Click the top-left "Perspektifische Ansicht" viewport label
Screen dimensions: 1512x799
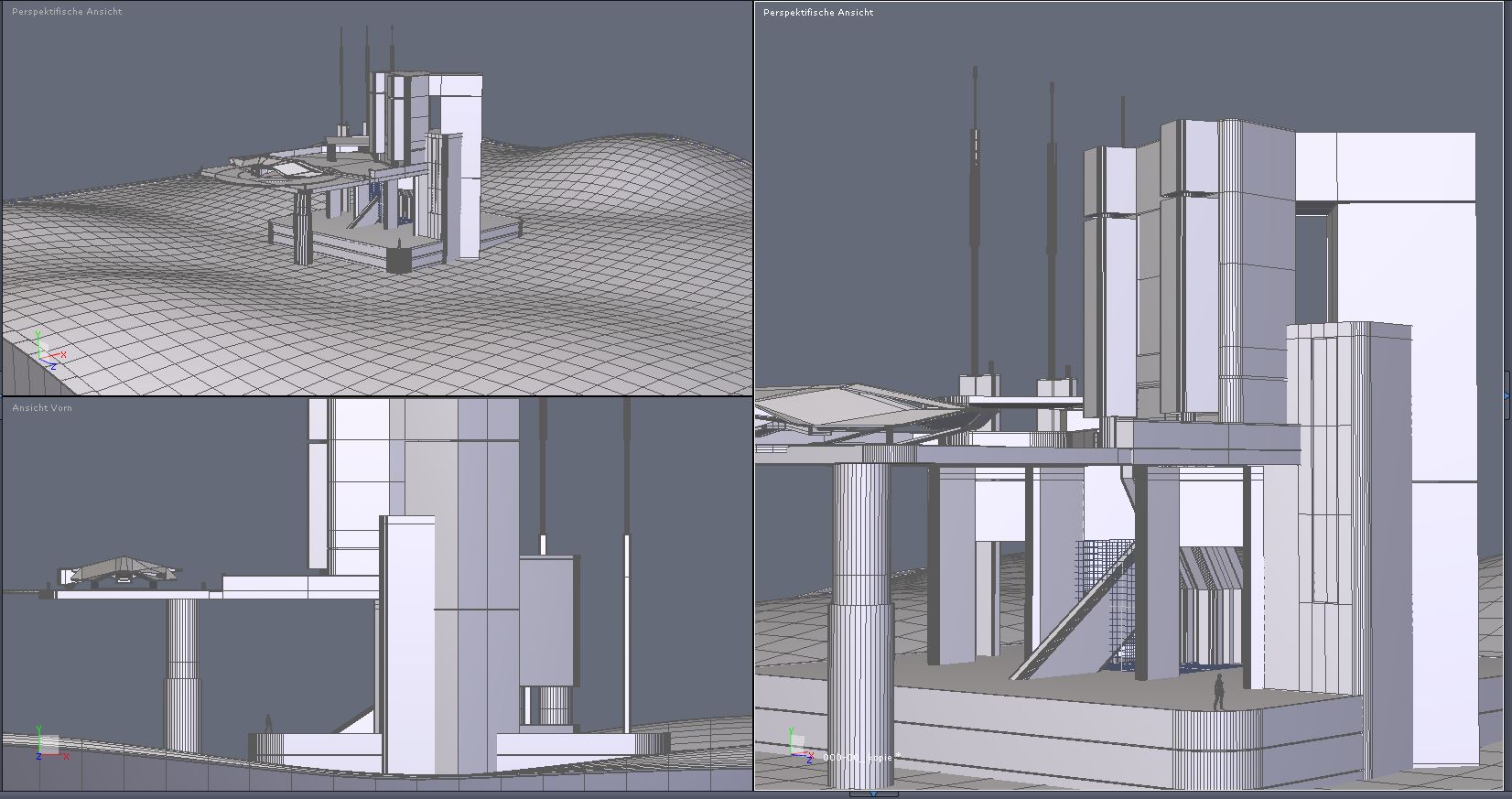67,11
